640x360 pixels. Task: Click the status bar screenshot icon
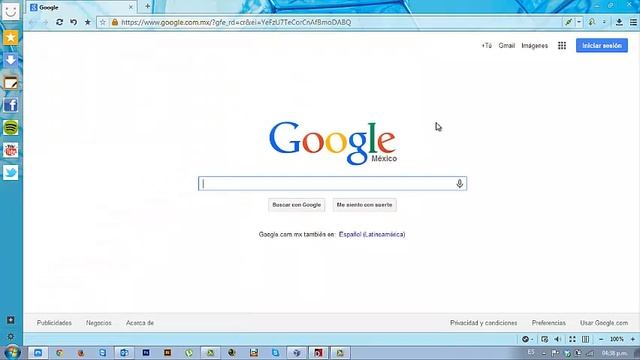544,339
